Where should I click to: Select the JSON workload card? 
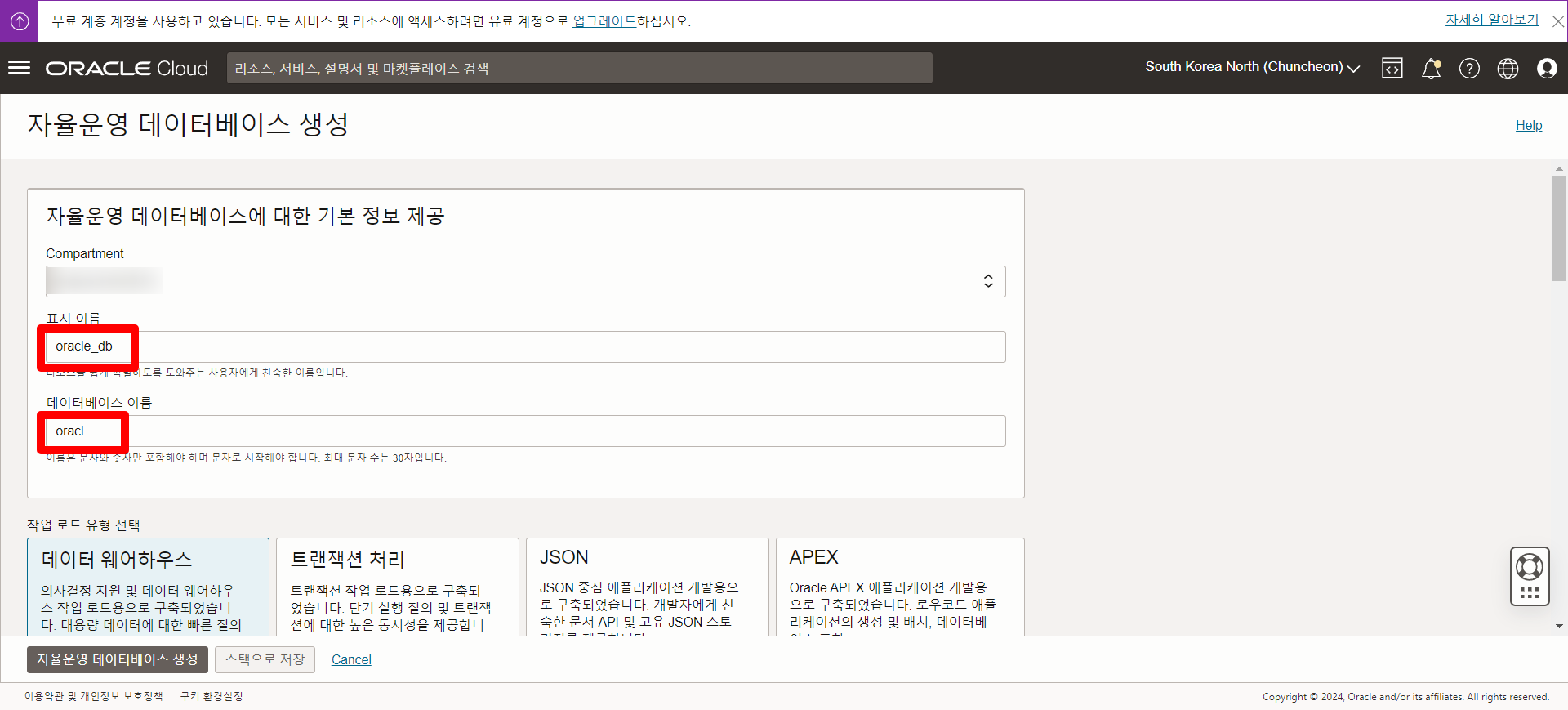(x=648, y=587)
